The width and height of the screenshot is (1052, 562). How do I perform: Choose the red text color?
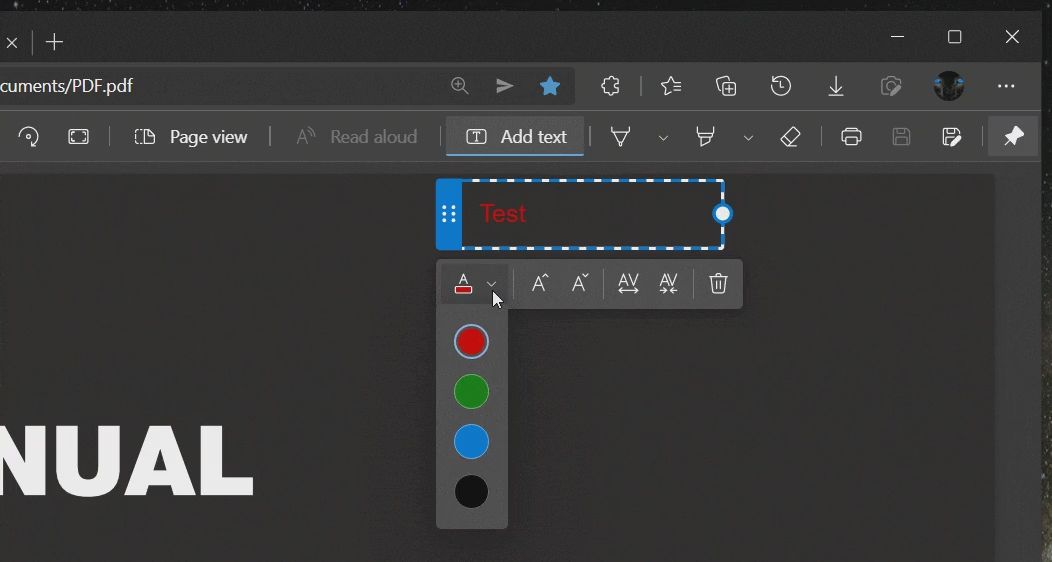pos(471,341)
